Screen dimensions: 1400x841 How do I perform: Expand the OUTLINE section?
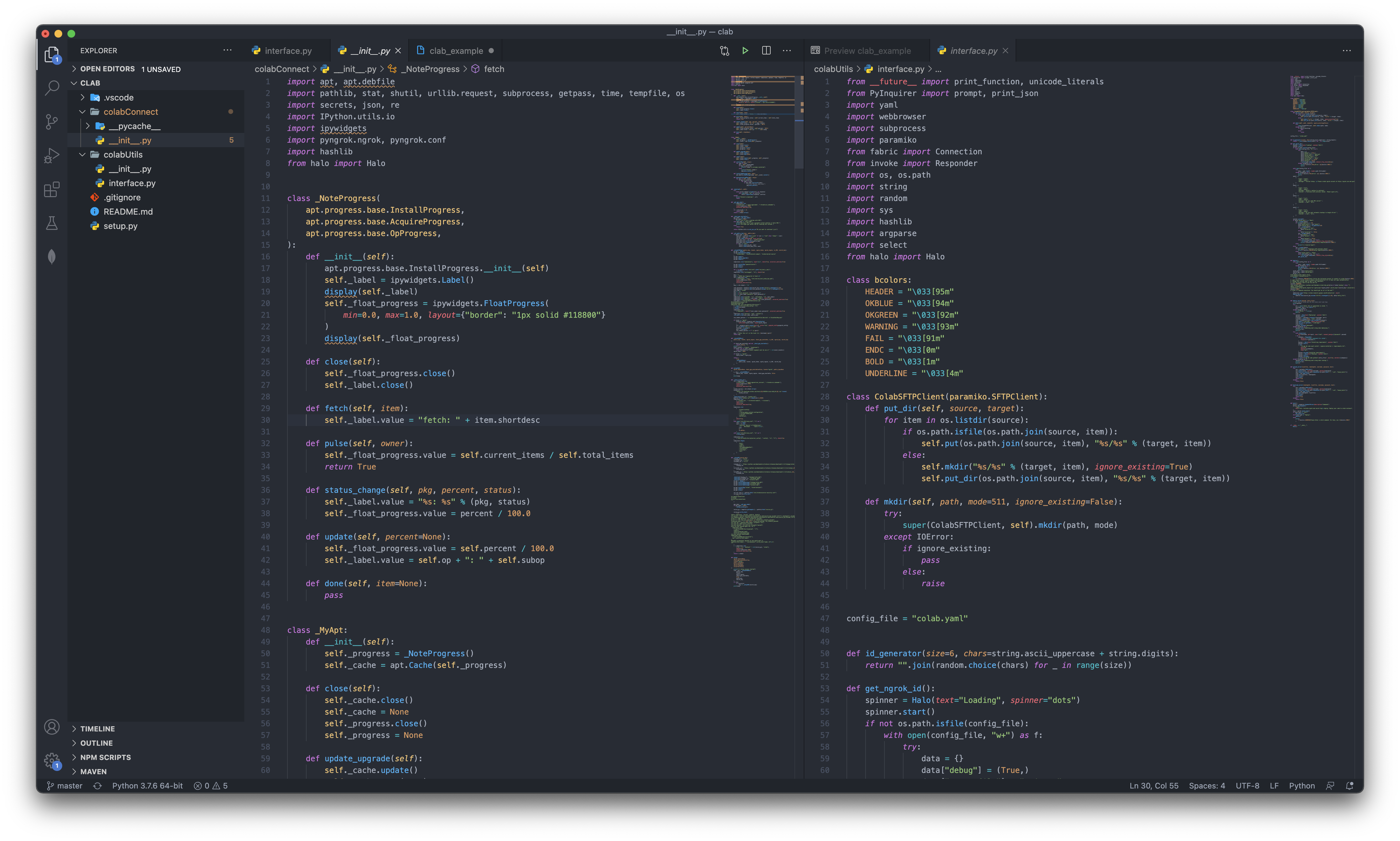(96, 743)
